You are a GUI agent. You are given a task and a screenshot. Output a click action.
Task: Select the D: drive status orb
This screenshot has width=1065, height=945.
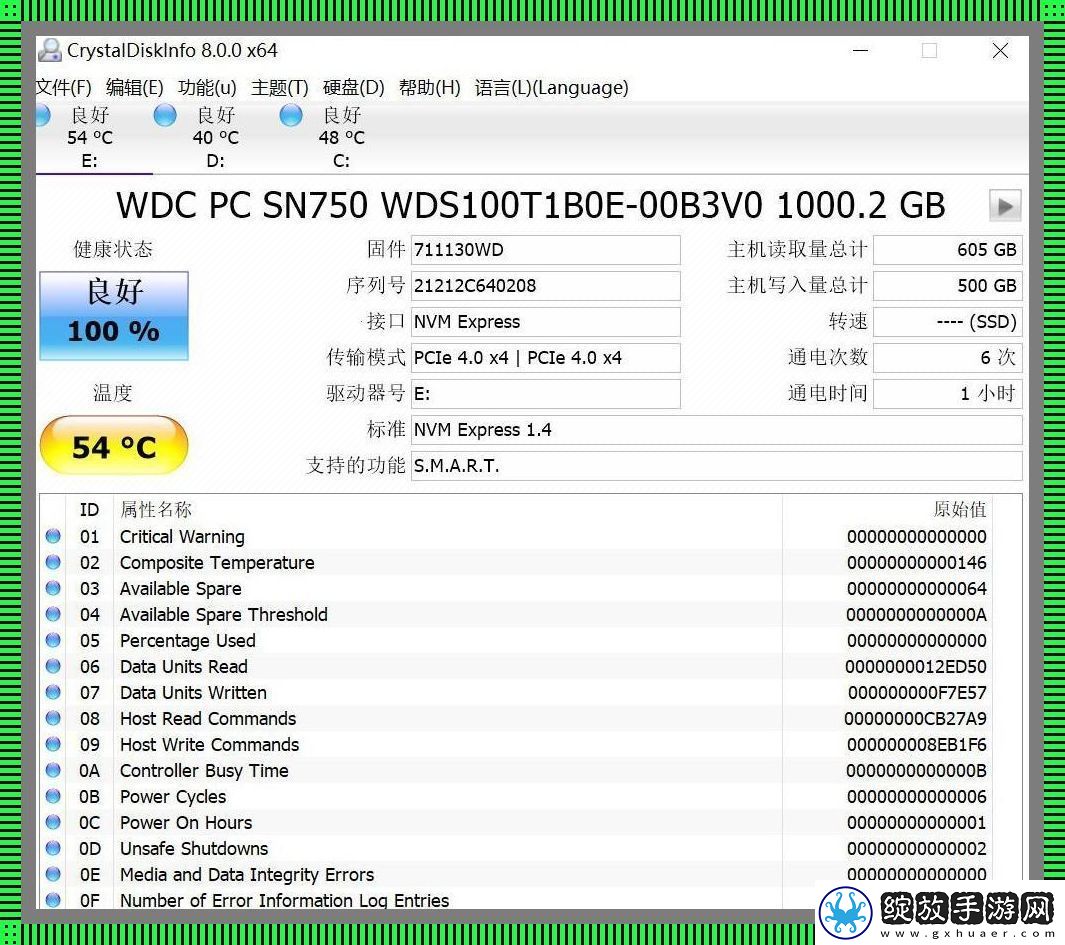[x=165, y=115]
